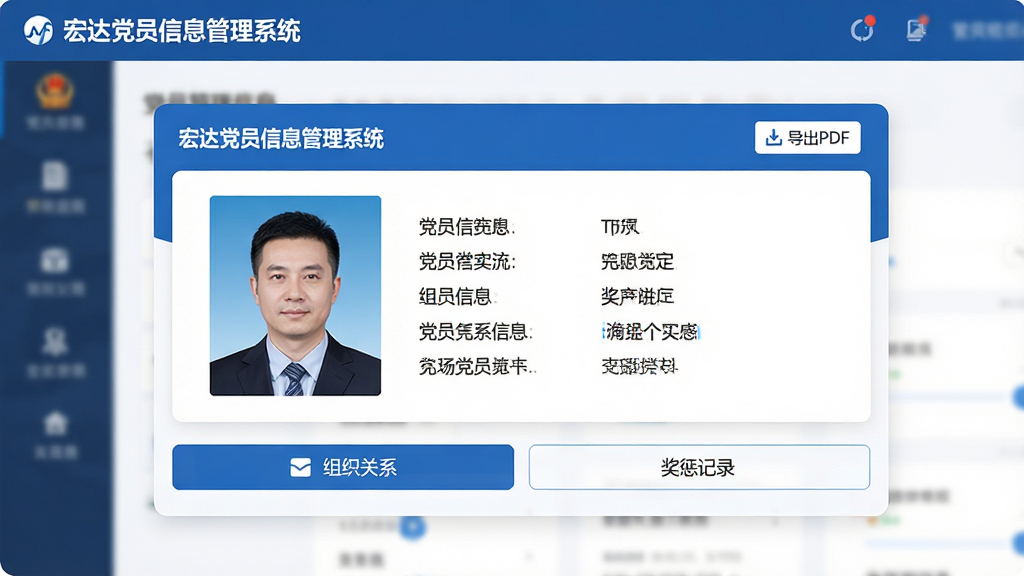1024x576 pixels.
Task: Click the 奖惩记录 button
Action: tap(699, 467)
